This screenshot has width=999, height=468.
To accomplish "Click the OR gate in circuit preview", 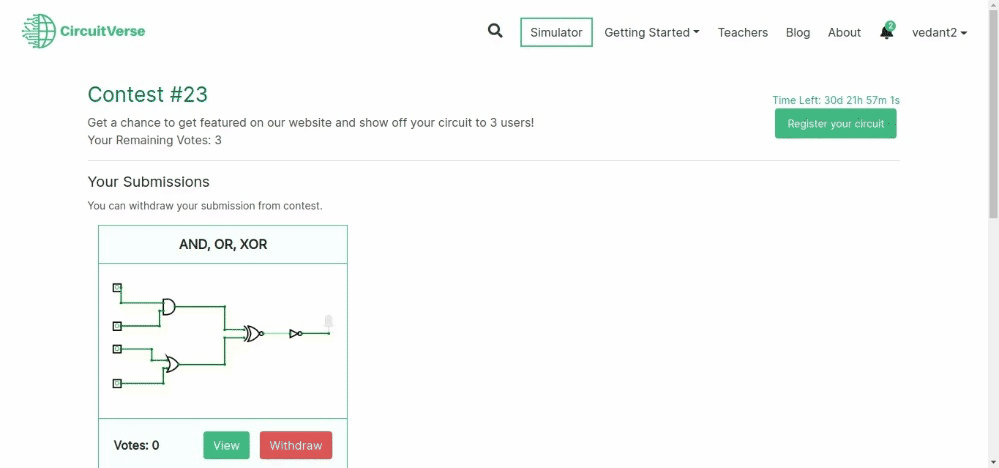I will tap(172, 364).
